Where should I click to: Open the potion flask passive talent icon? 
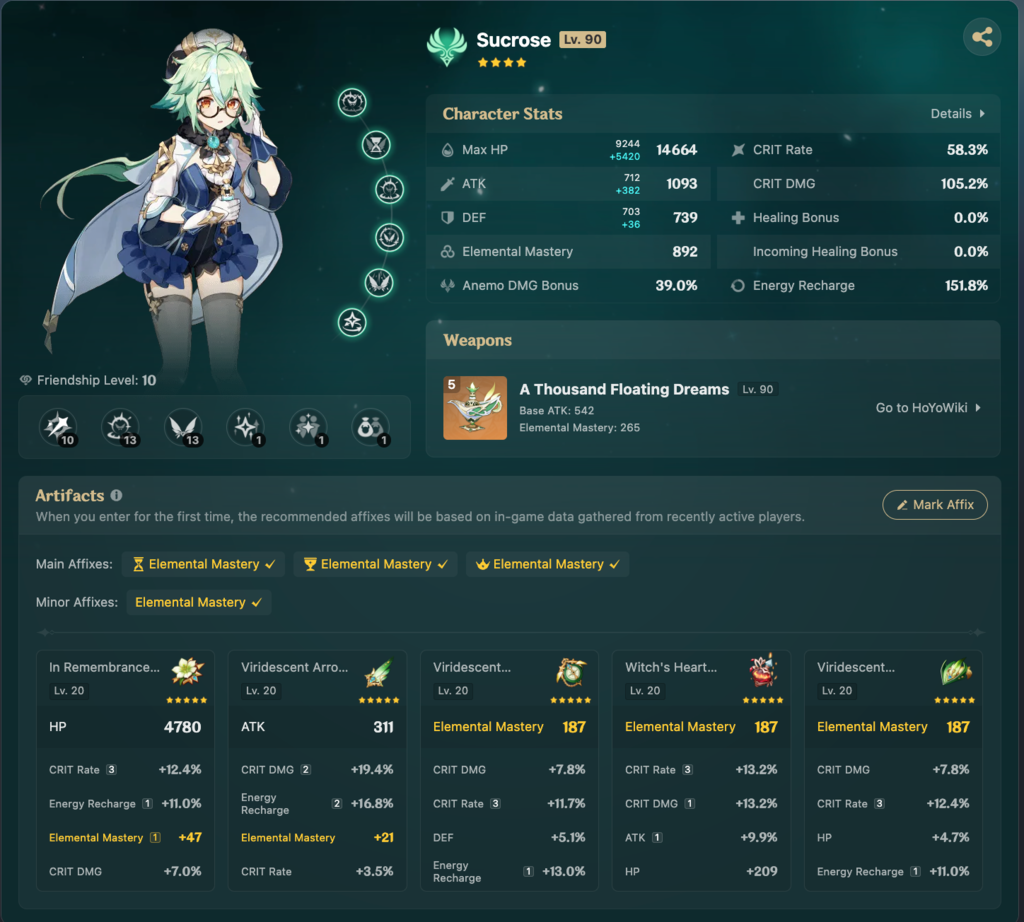coord(371,427)
